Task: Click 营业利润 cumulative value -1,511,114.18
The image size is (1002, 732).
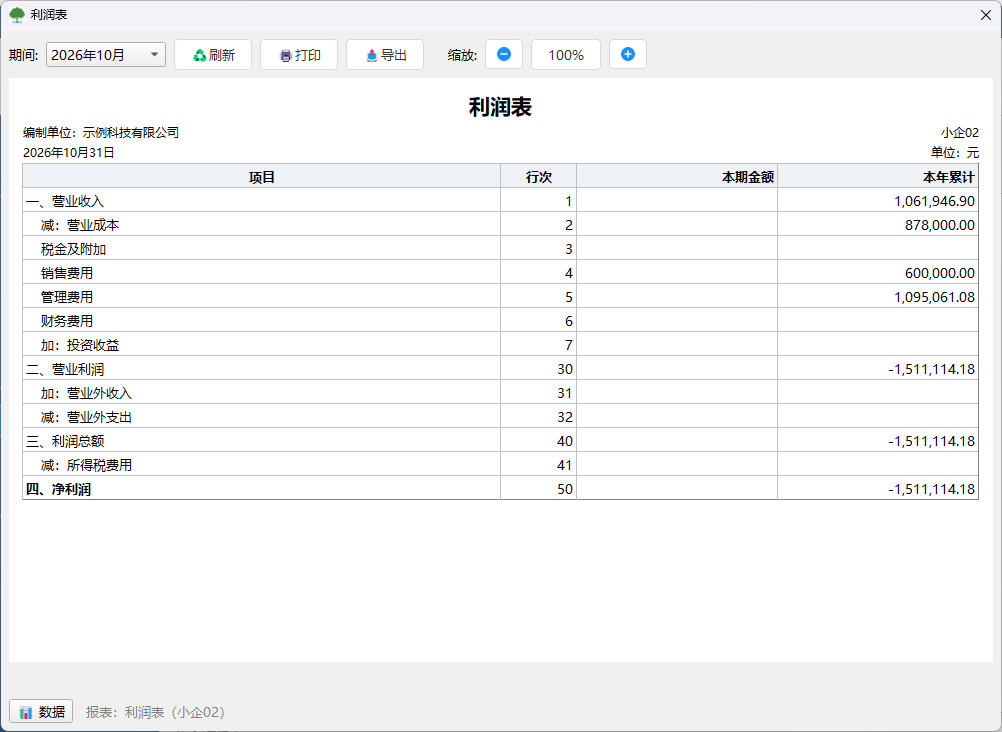Action: click(932, 369)
